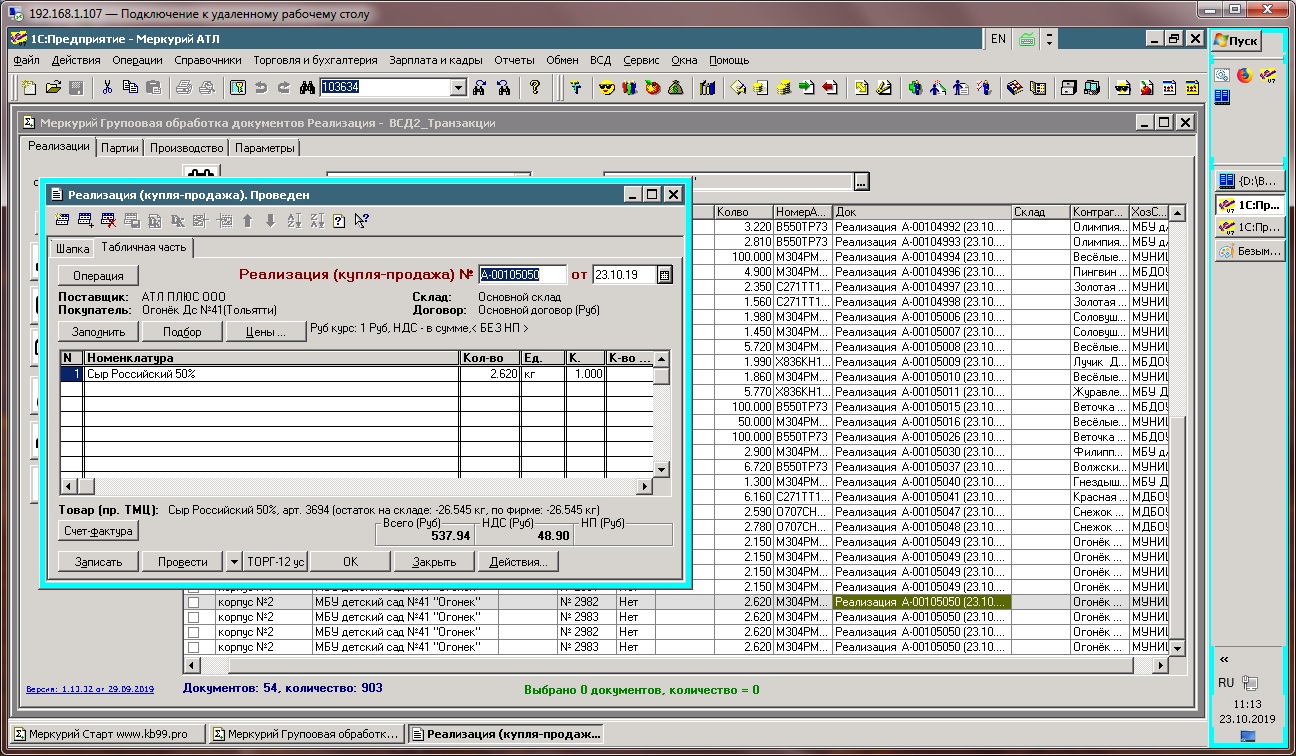The width and height of the screenshot is (1296, 756).
Task: Click the Copy toolbar icon
Action: (x=131, y=88)
